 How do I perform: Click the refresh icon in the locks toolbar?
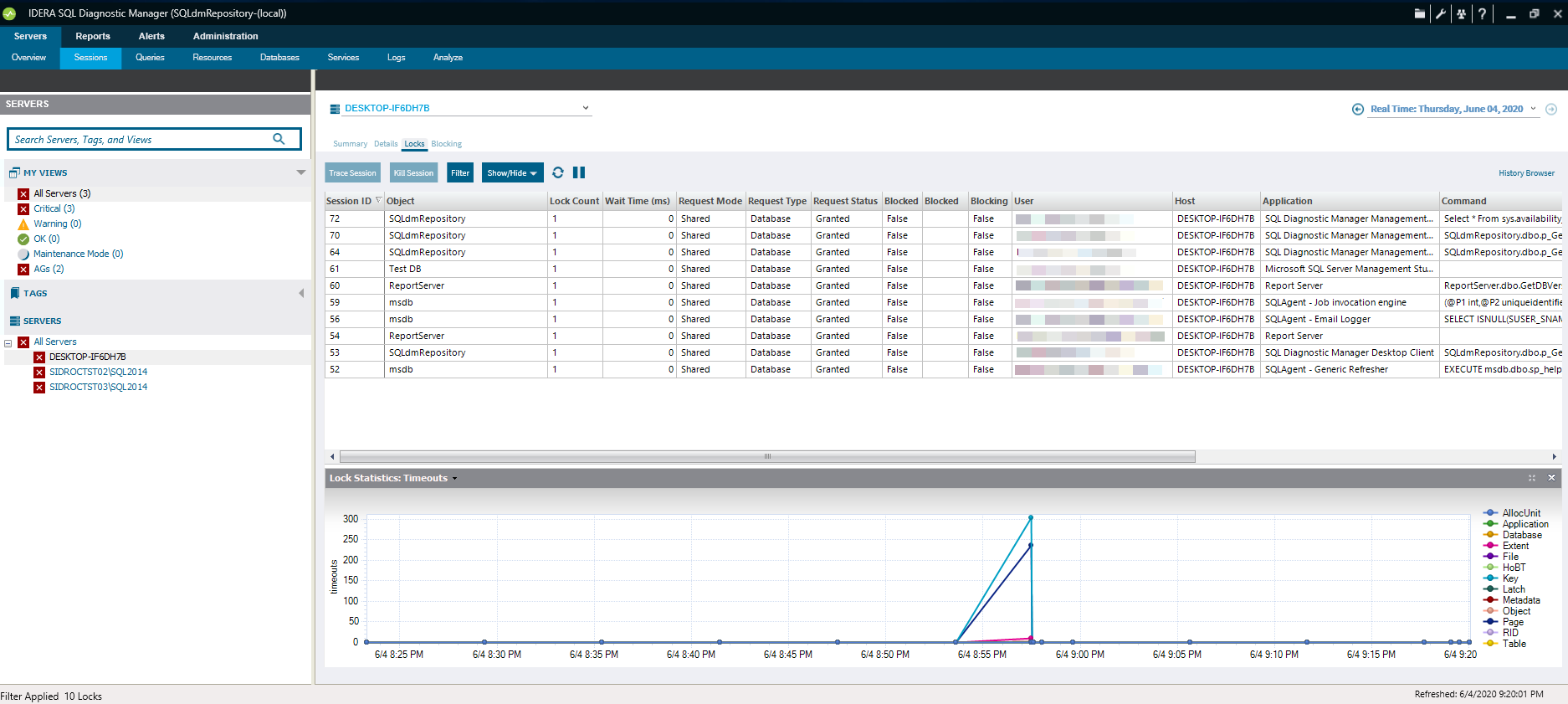(558, 172)
